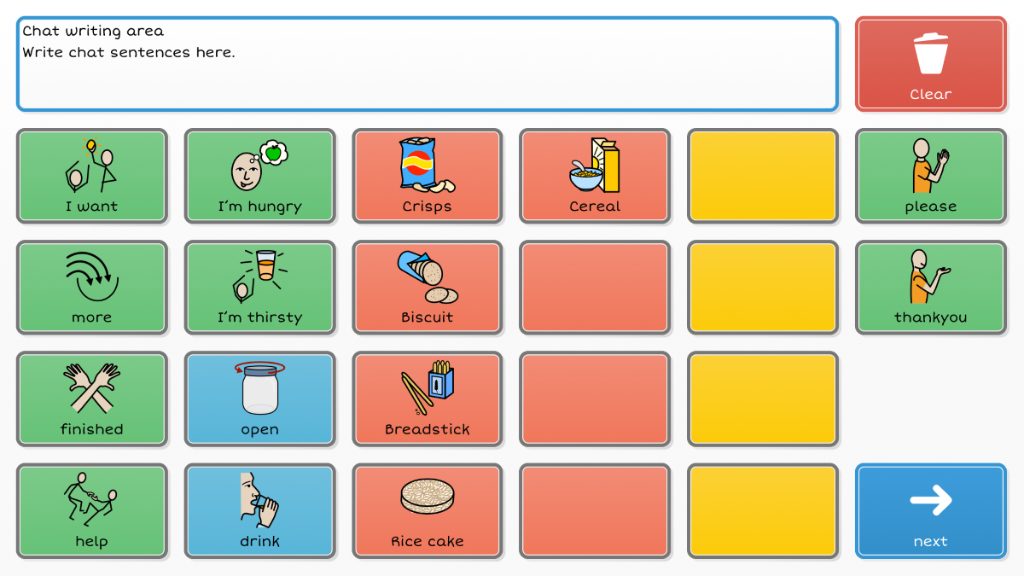Tap the 'I'm thirsty' symbol tile
The height and width of the screenshot is (576, 1024).
(x=260, y=287)
